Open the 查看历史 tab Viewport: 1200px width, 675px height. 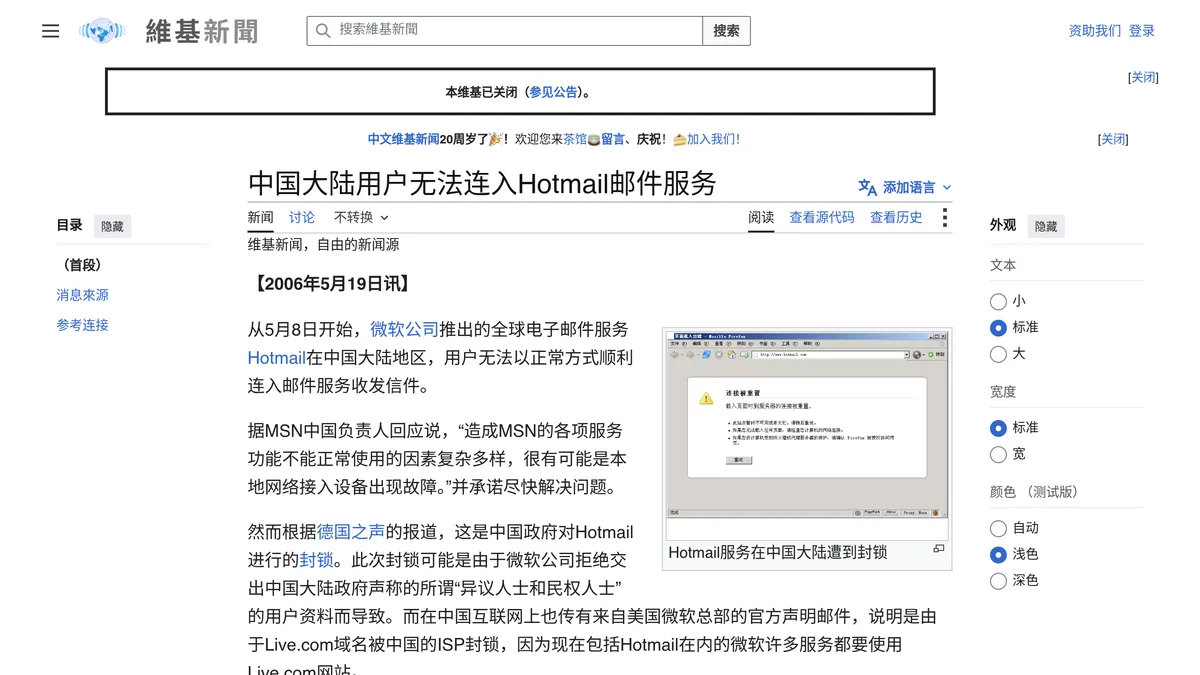pyautogui.click(x=896, y=217)
